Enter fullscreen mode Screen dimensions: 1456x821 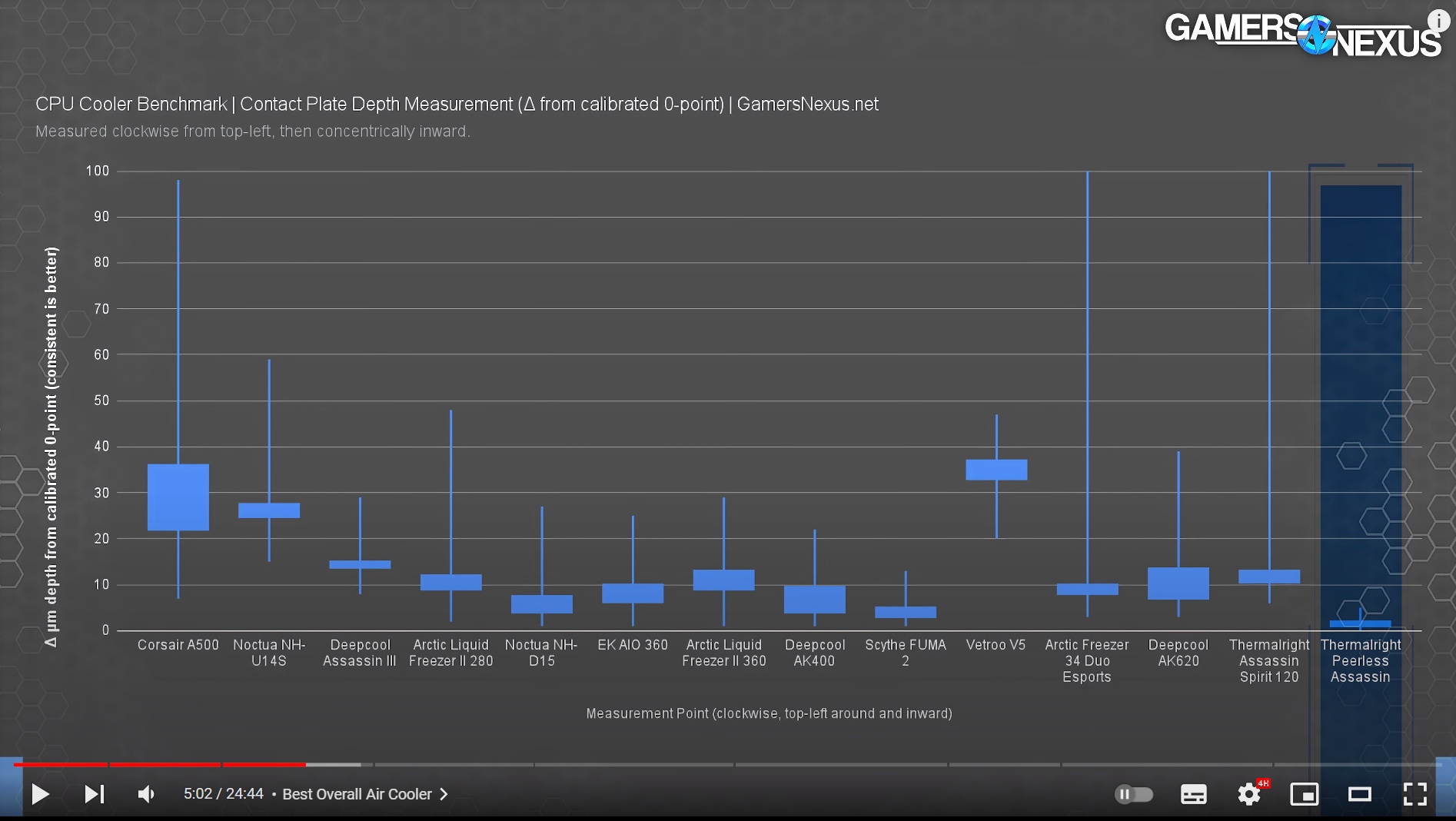1414,794
